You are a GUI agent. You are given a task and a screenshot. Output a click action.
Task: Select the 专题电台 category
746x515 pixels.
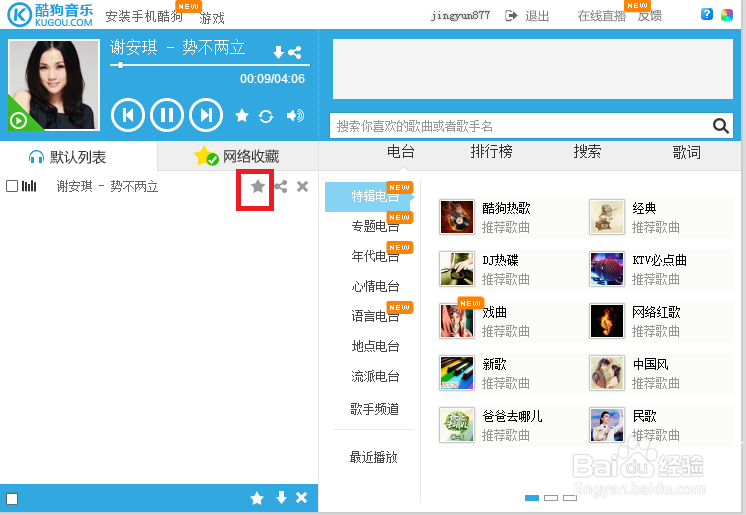[x=375, y=226]
